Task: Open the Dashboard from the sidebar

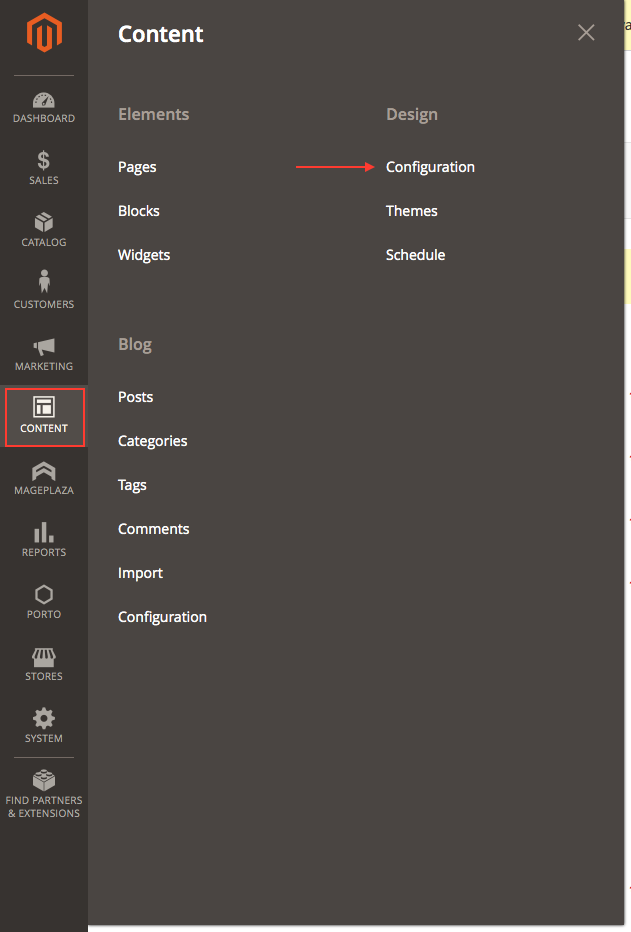Action: click(43, 107)
